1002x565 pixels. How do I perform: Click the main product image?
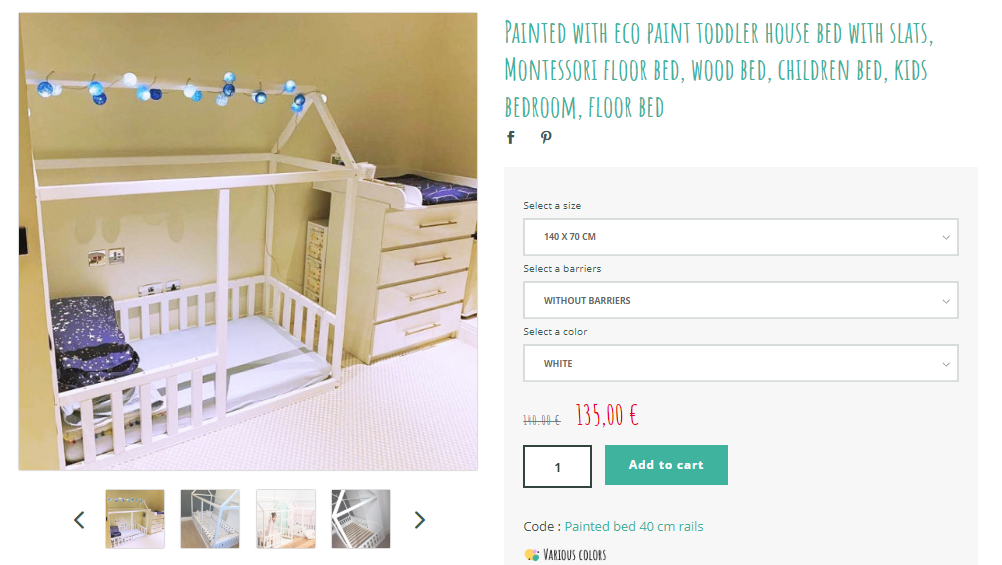[248, 242]
